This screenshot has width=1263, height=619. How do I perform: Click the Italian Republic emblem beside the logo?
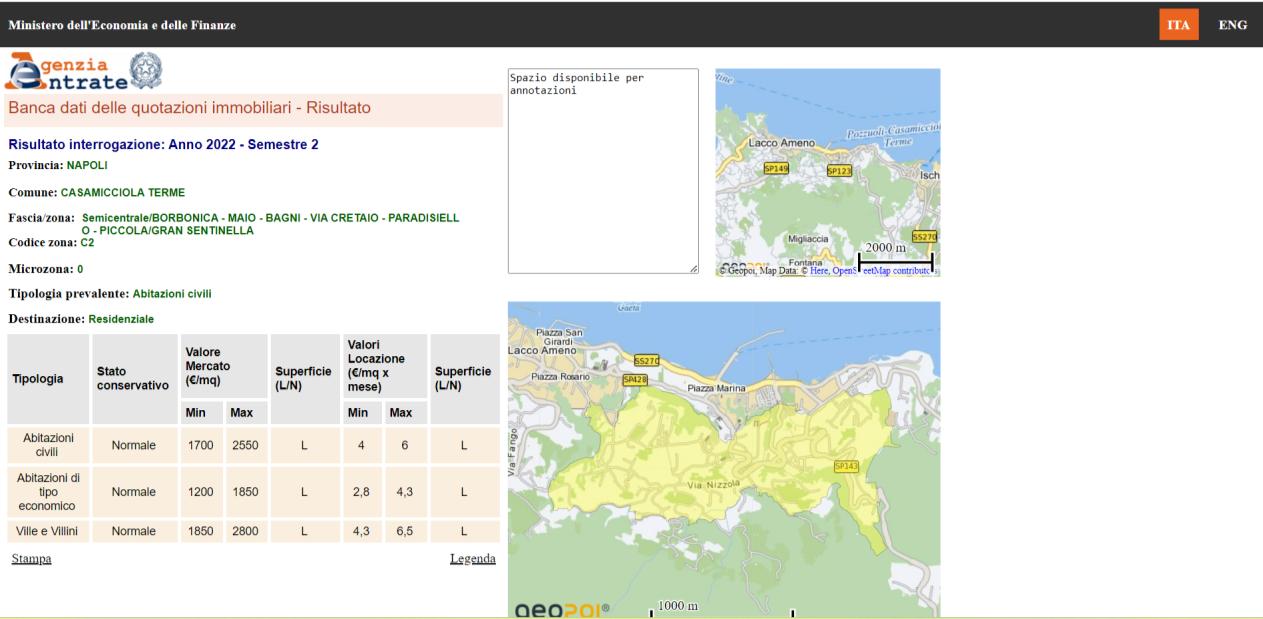pos(147,69)
